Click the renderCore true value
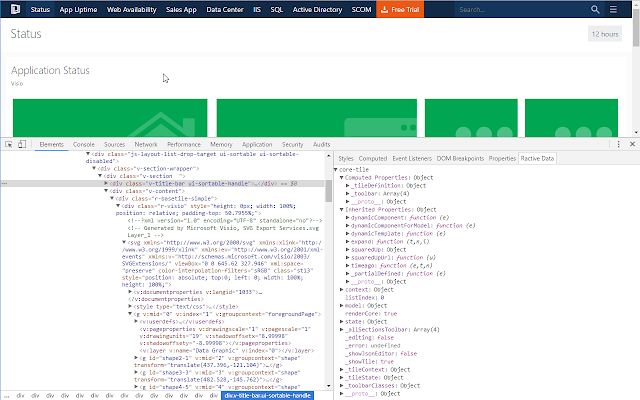 390,313
